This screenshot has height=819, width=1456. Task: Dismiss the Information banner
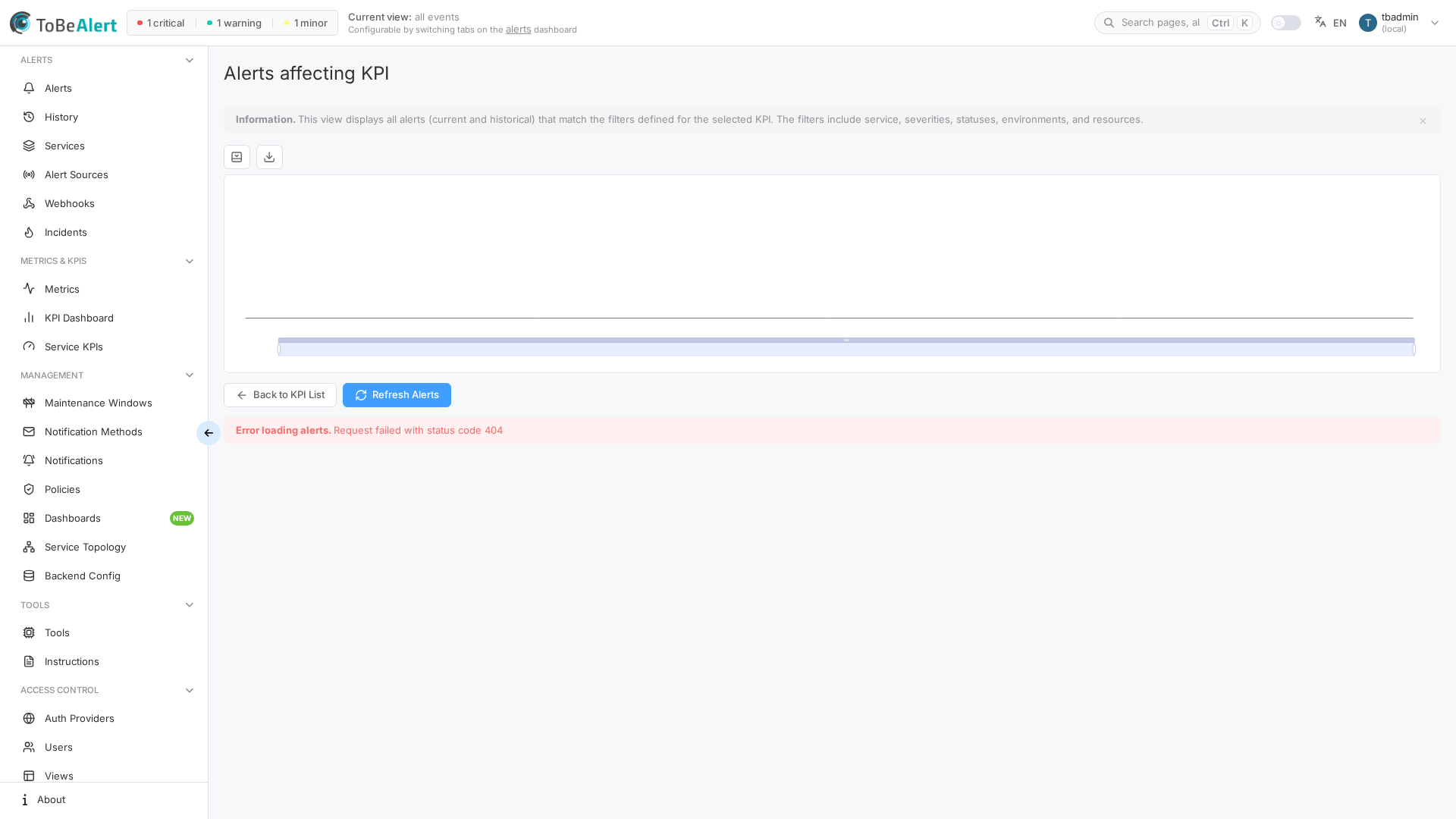[1423, 121]
